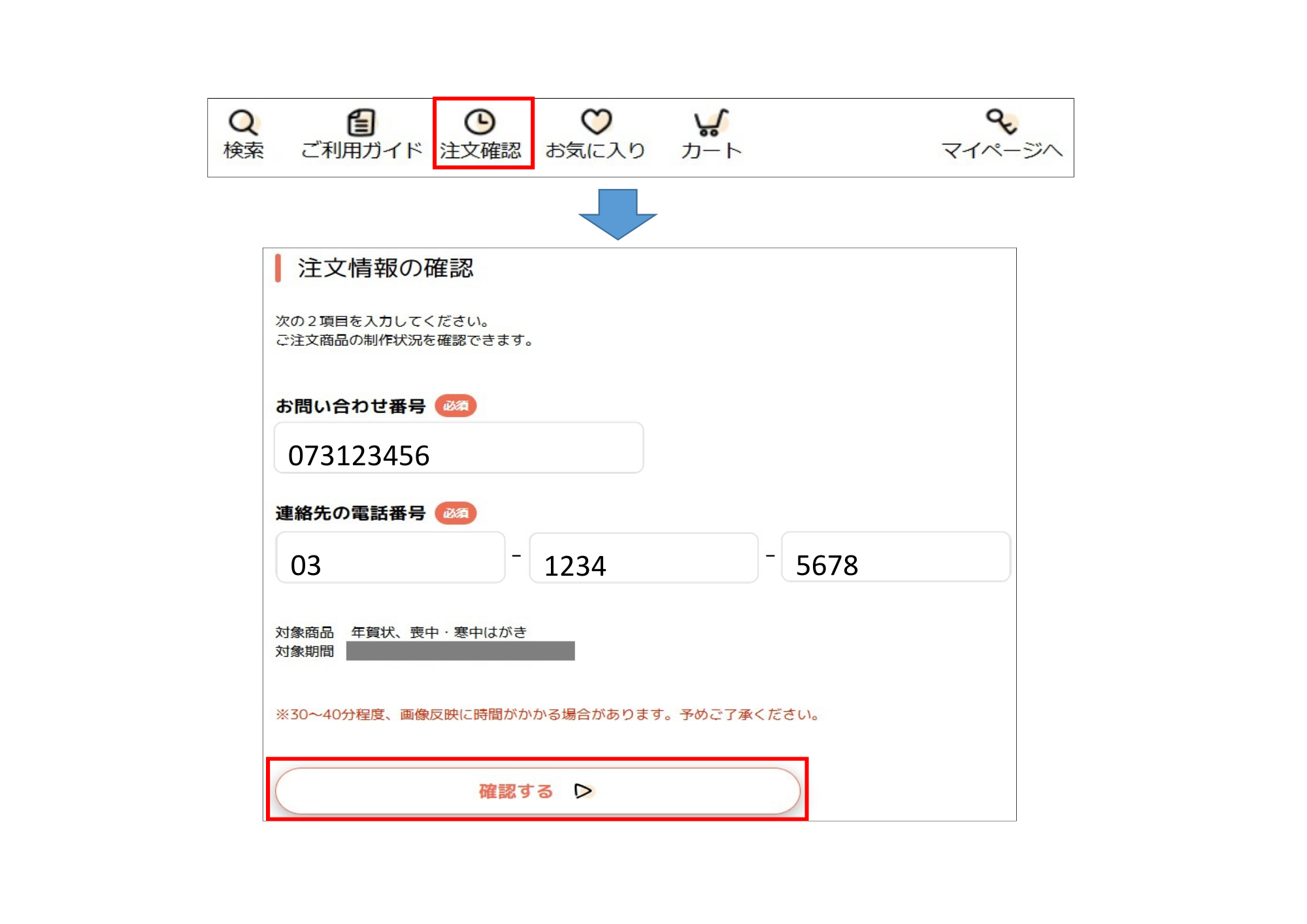This screenshot has width=1307, height=924.
Task: Open favorites via the heart icon
Action: pyautogui.click(x=595, y=121)
